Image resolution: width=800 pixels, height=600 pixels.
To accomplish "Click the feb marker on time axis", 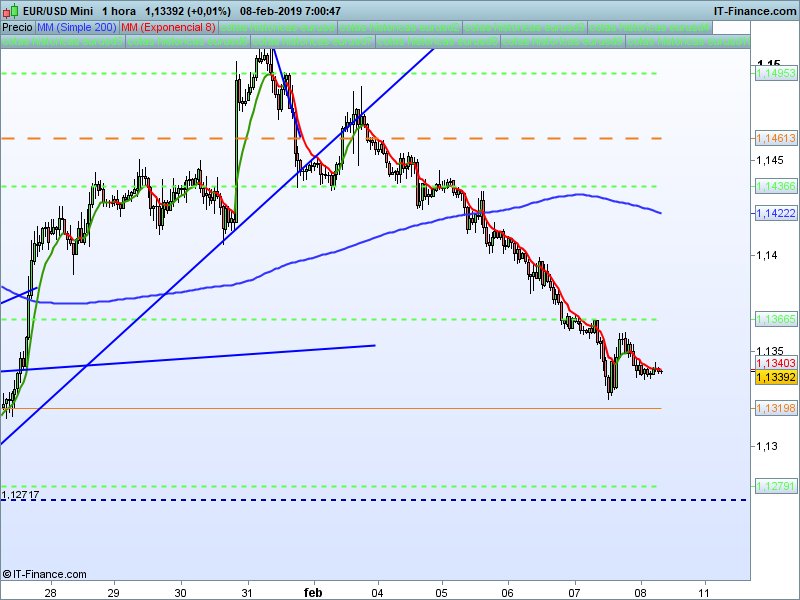I will click(314, 591).
